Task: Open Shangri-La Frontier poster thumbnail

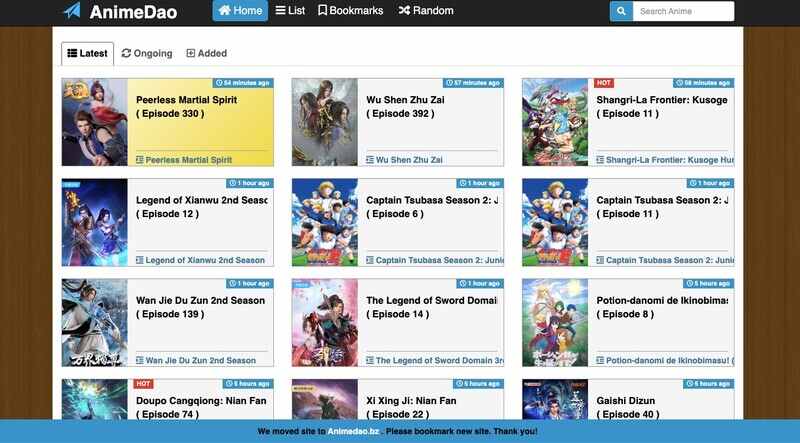Action: [555, 122]
